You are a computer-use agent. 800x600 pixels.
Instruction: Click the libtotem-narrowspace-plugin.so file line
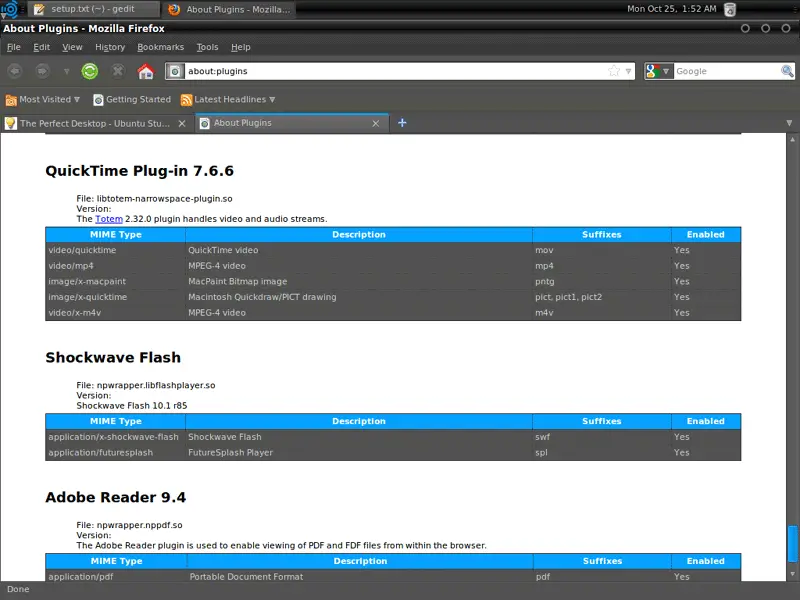coord(155,198)
